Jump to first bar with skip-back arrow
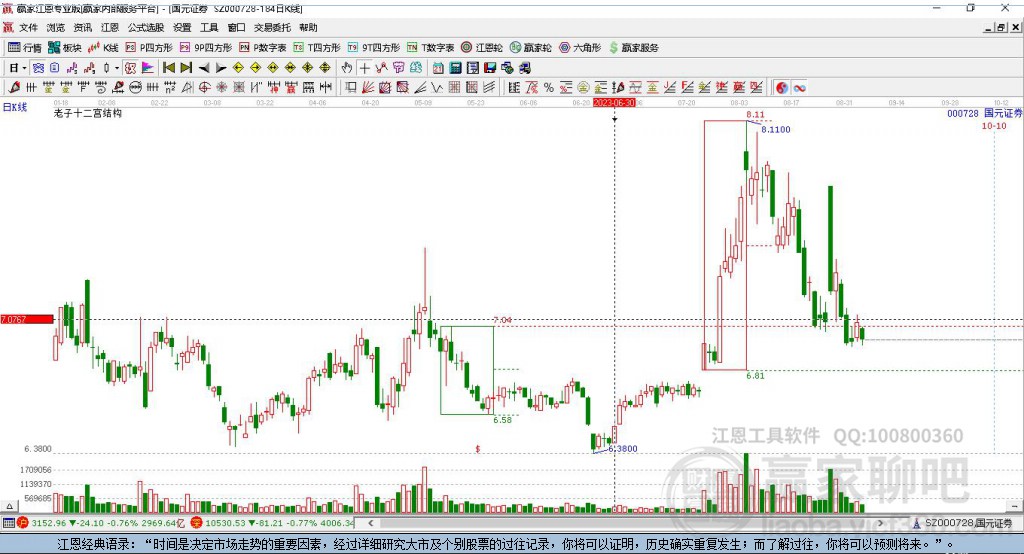Image resolution: width=1024 pixels, height=554 pixels. point(169,68)
